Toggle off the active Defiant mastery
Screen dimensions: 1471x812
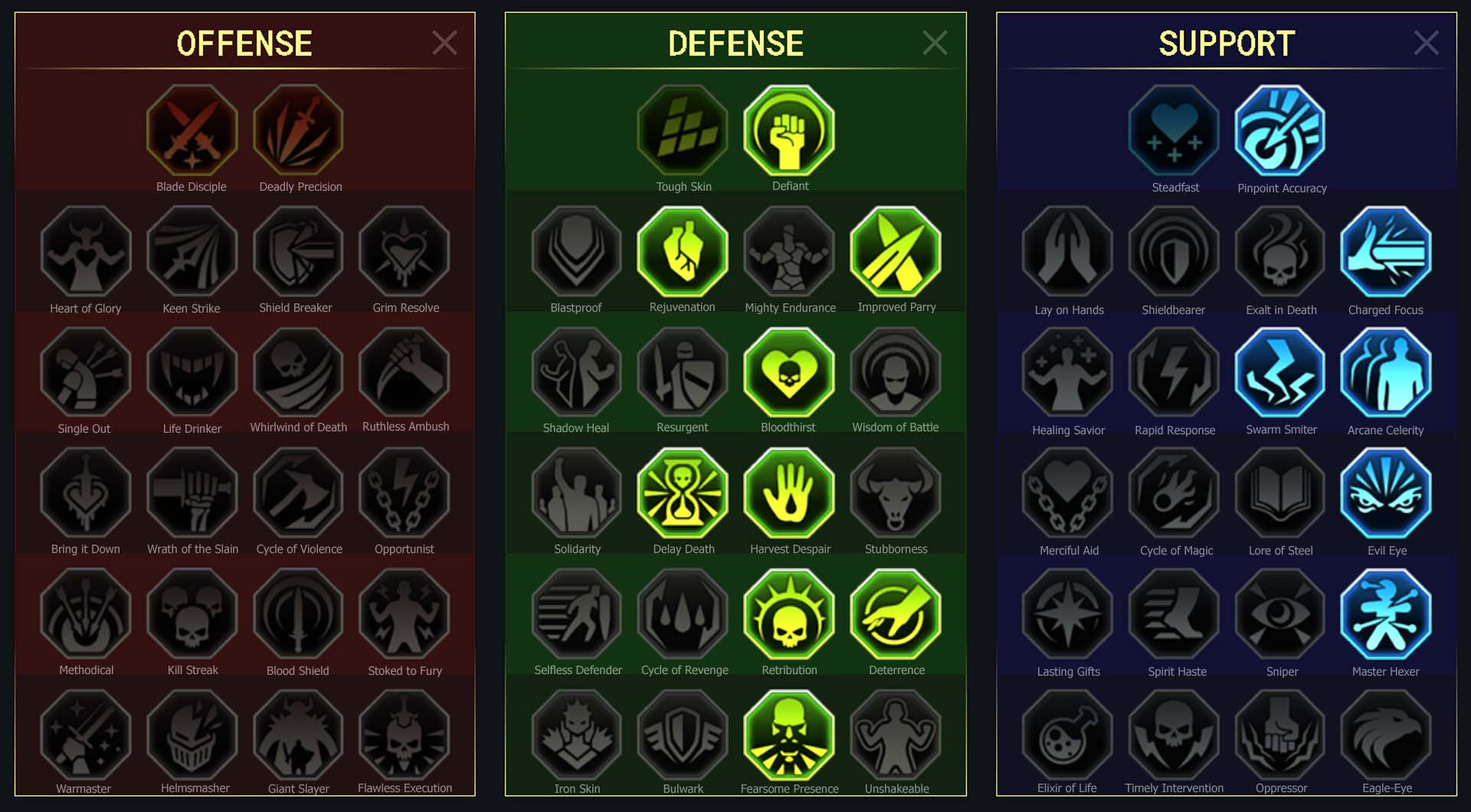789,130
